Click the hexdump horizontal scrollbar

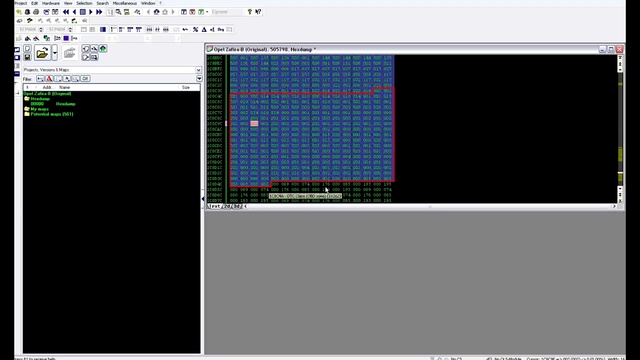point(429,207)
